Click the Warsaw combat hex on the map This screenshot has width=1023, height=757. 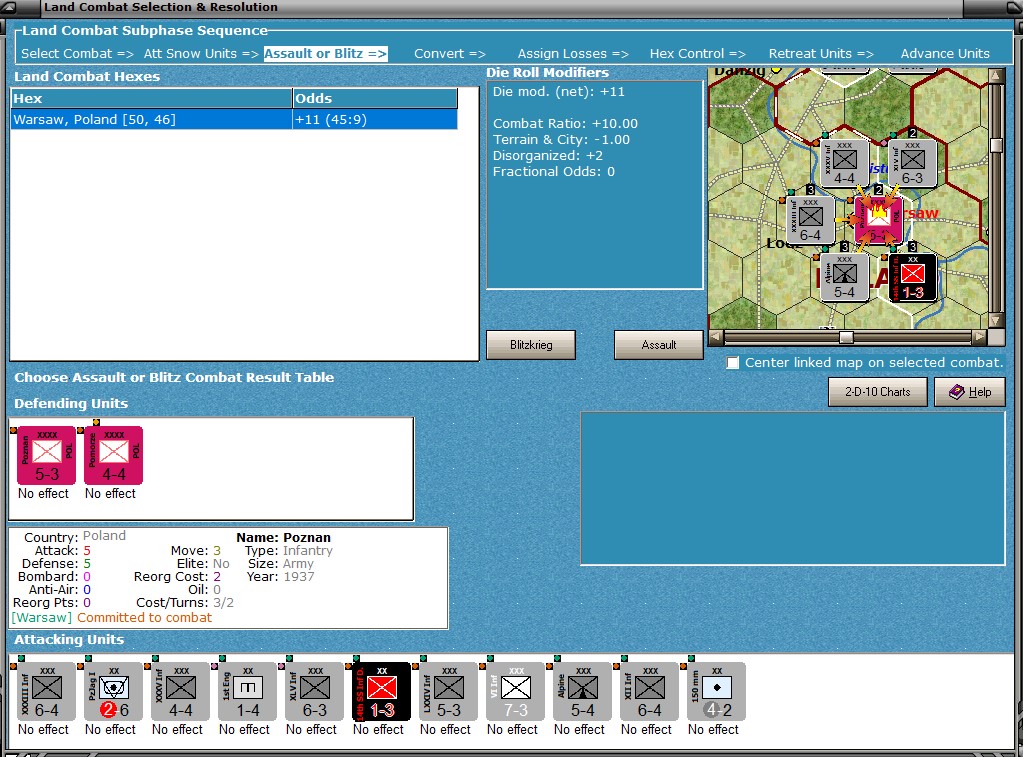pyautogui.click(x=879, y=220)
